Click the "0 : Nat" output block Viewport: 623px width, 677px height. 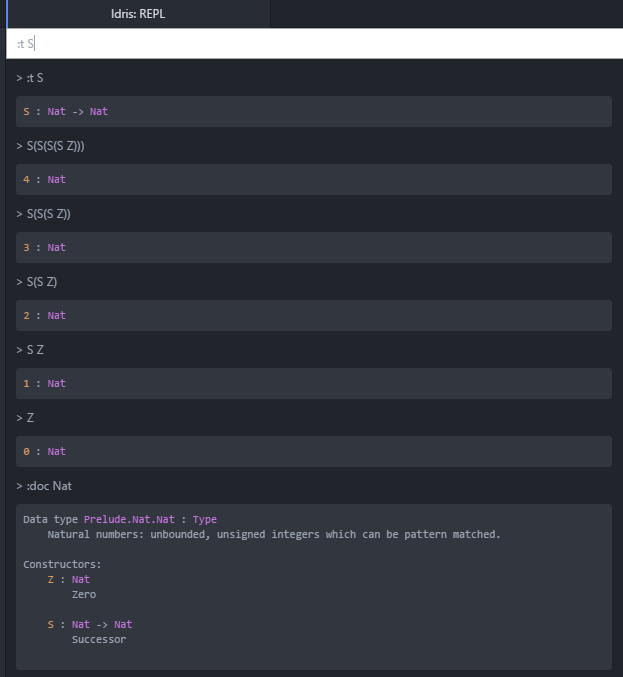tap(313, 451)
